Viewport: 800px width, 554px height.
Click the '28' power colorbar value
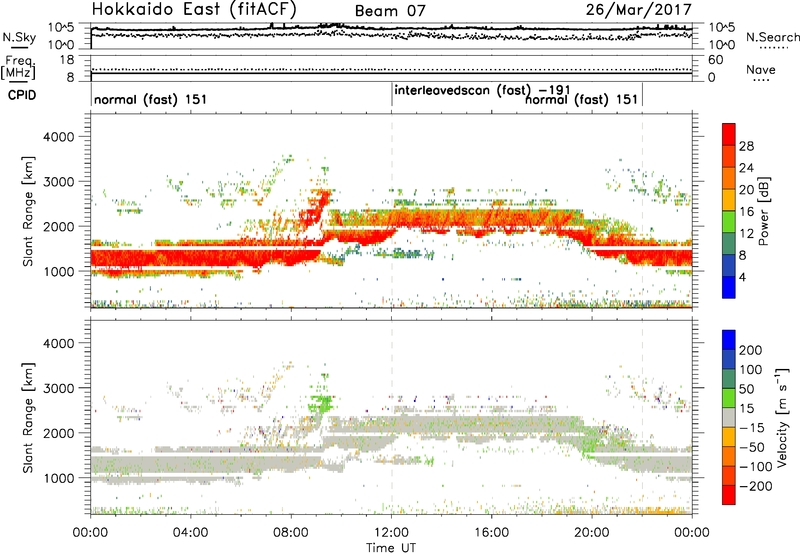point(746,146)
